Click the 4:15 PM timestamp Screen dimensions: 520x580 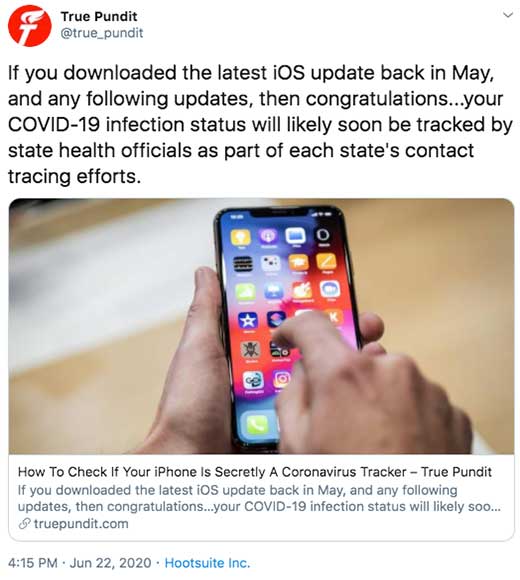tap(33, 563)
